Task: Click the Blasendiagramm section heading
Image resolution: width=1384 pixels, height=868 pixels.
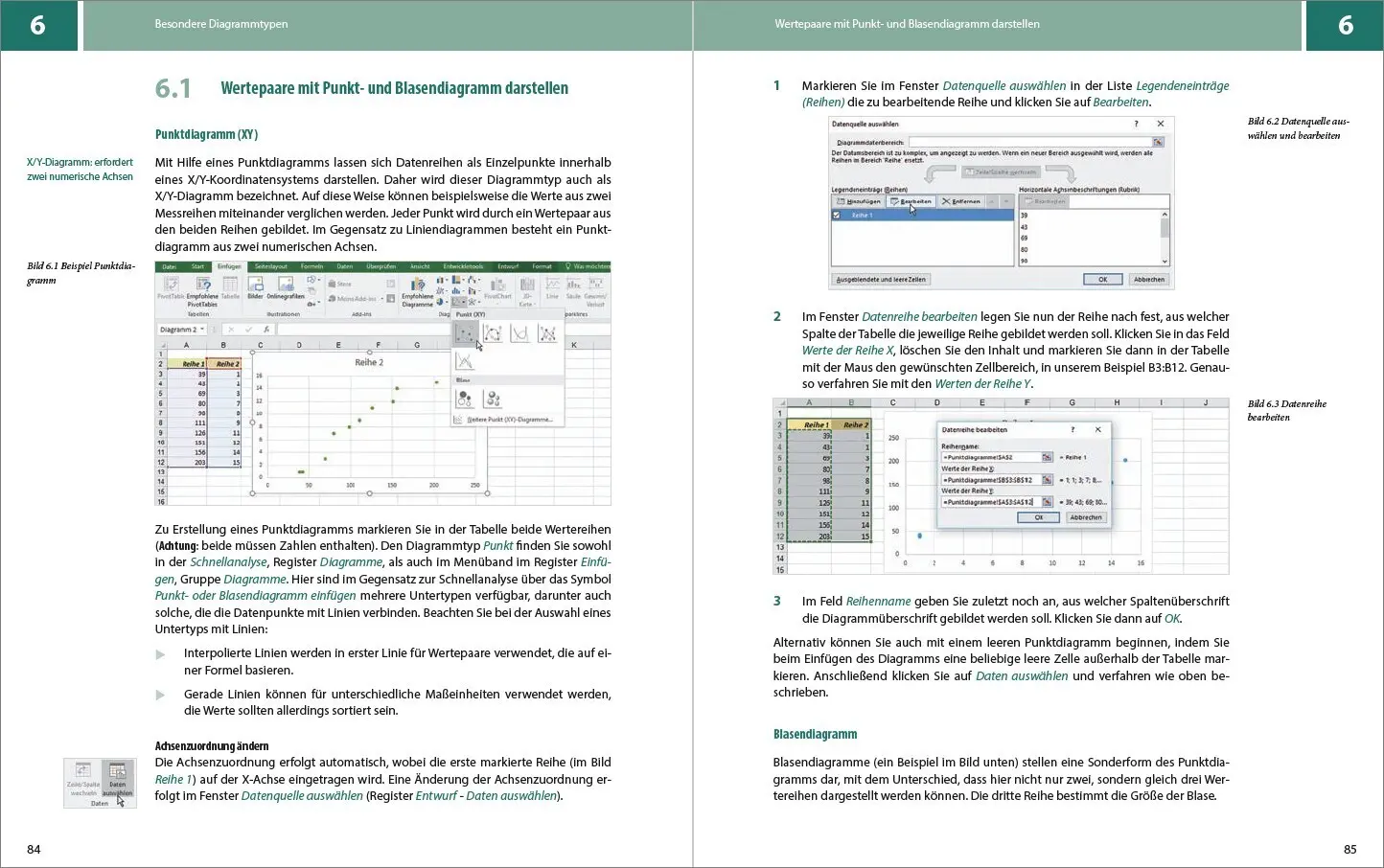Action: point(815,734)
